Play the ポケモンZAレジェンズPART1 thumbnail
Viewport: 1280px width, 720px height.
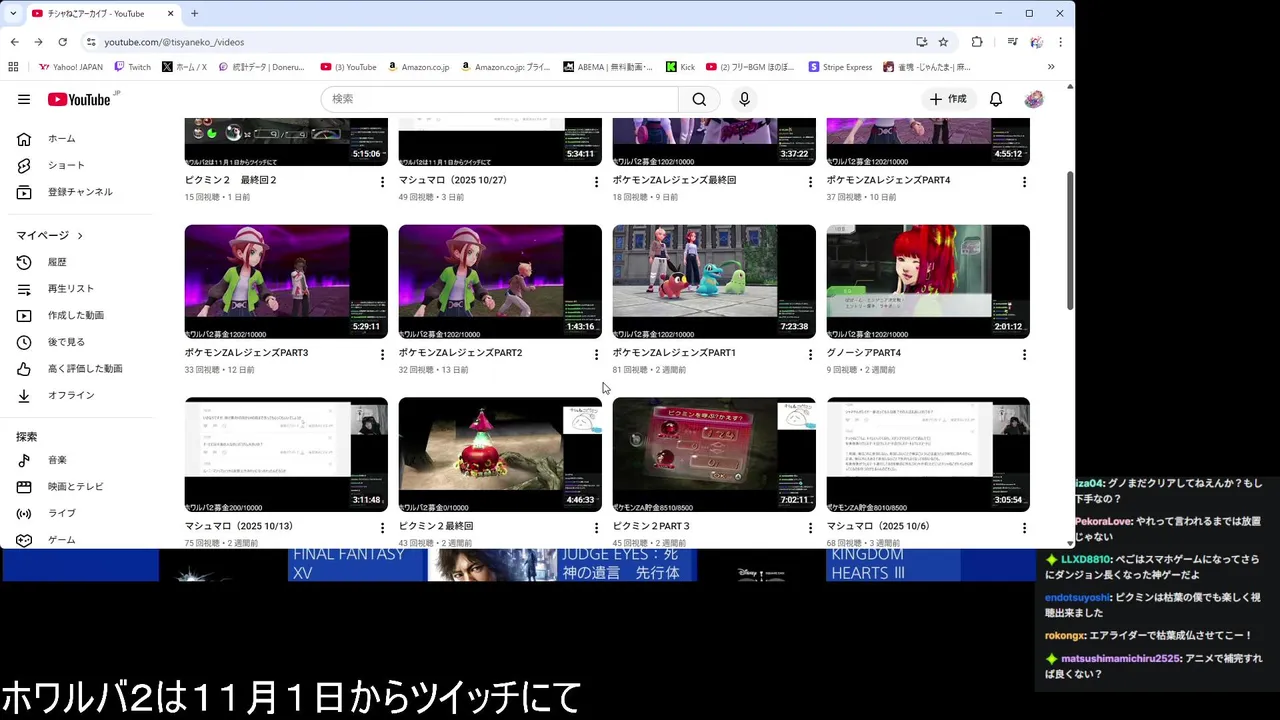click(714, 282)
